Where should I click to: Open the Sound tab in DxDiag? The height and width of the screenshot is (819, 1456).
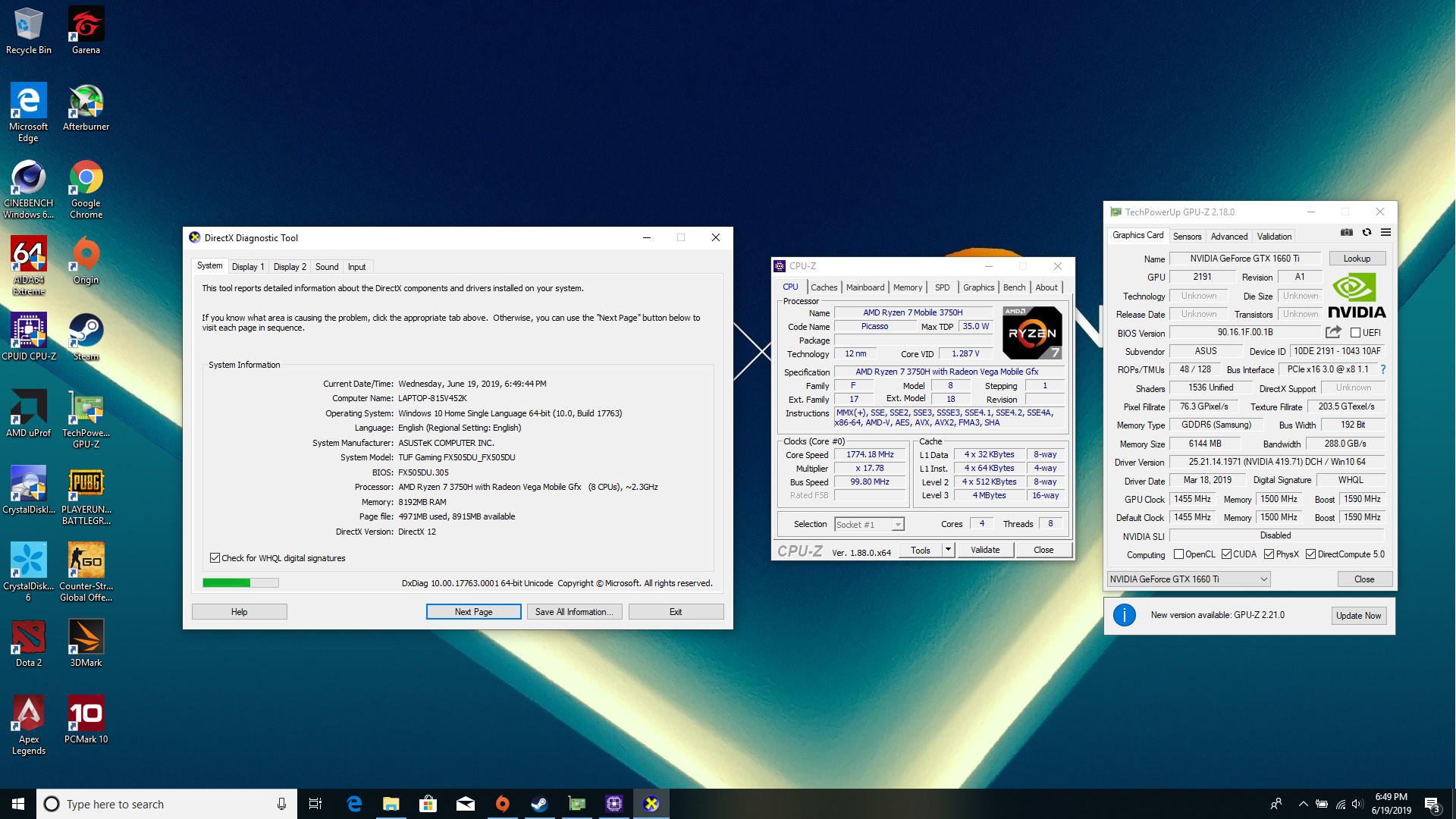(x=327, y=267)
